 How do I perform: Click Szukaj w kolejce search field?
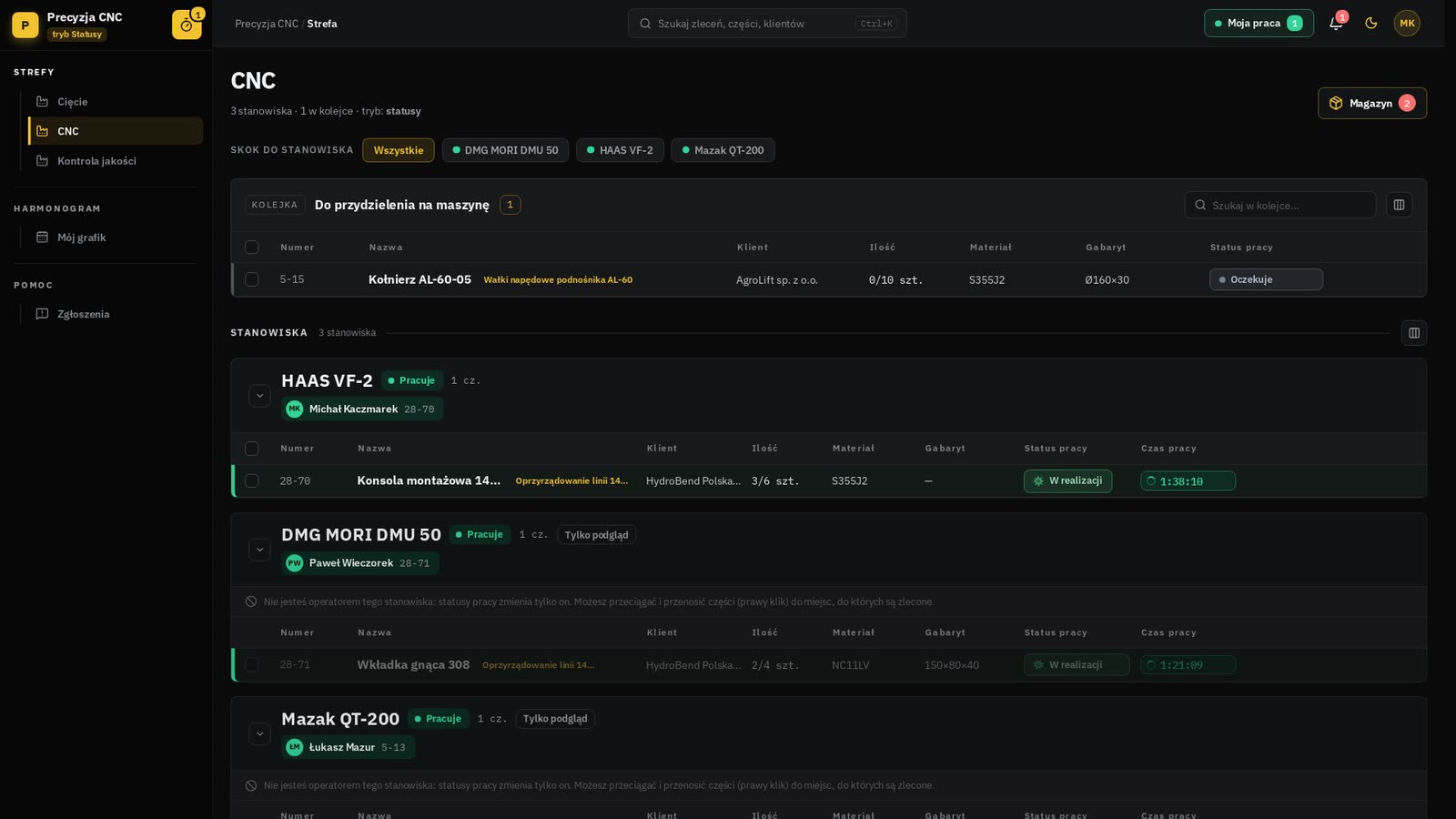1280,206
